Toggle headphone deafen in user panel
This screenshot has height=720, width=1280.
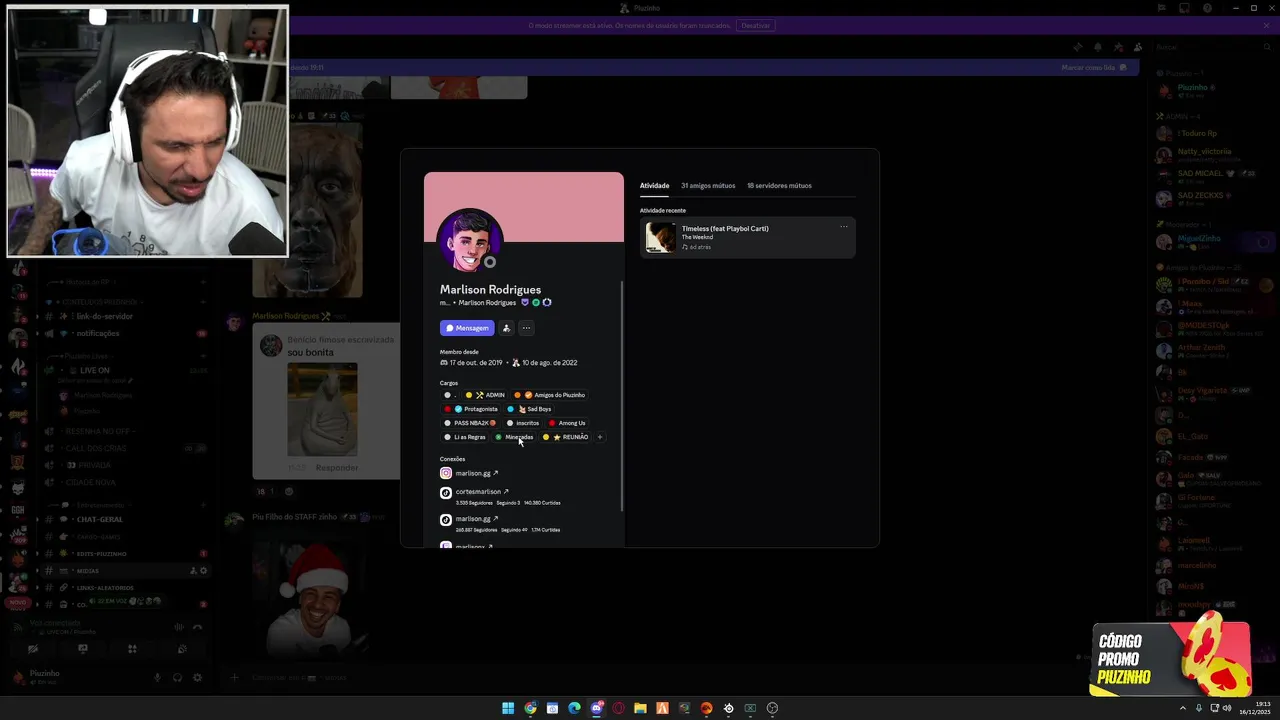[177, 677]
